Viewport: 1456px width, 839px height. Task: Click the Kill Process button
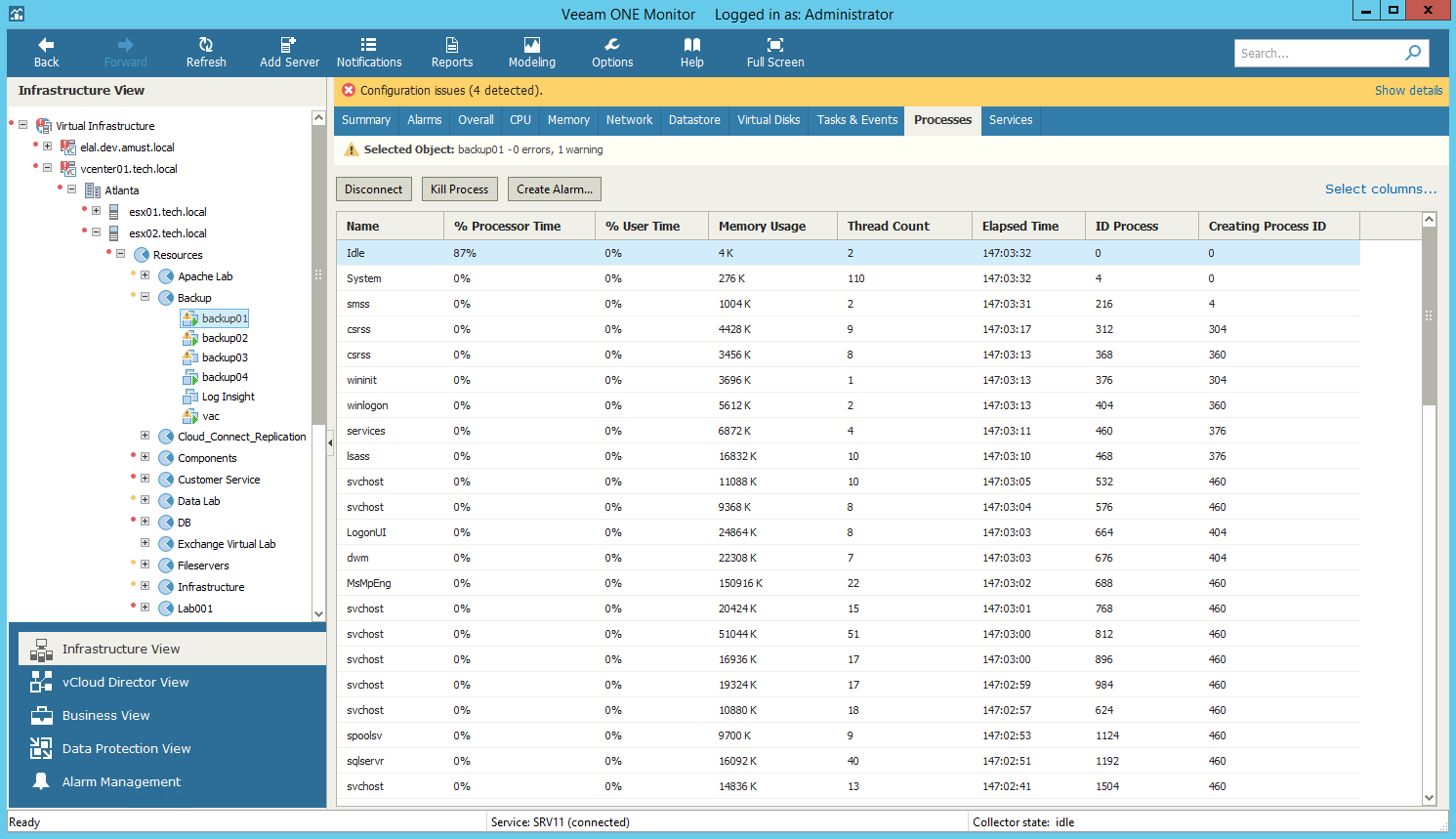click(x=460, y=189)
